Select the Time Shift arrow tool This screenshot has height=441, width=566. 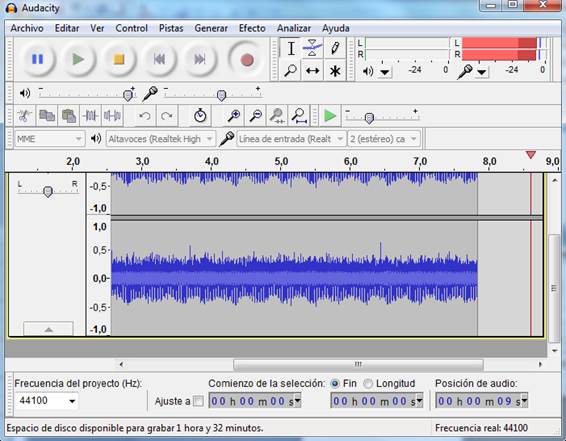click(x=313, y=70)
